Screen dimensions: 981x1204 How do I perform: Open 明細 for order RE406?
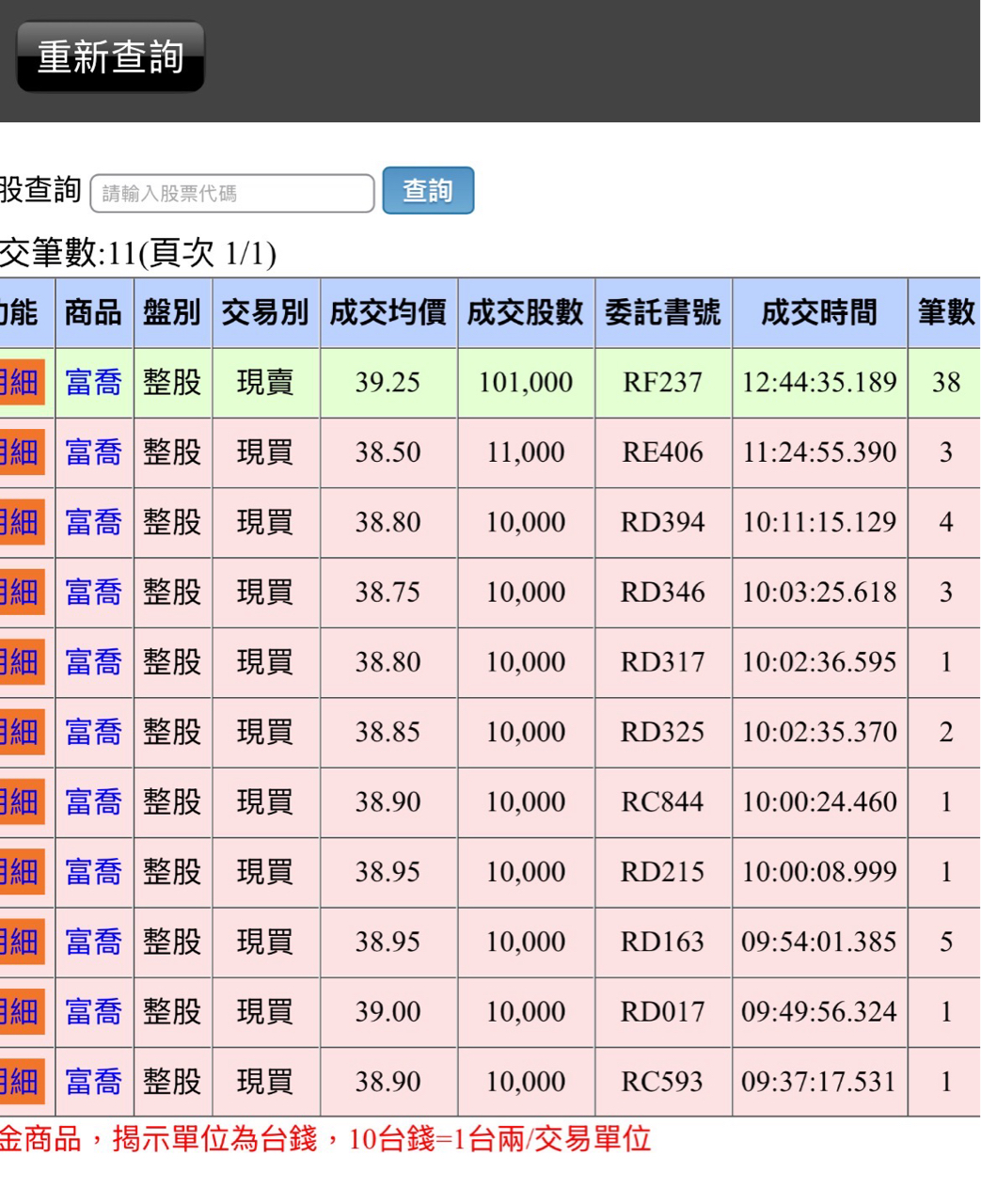pyautogui.click(x=22, y=452)
